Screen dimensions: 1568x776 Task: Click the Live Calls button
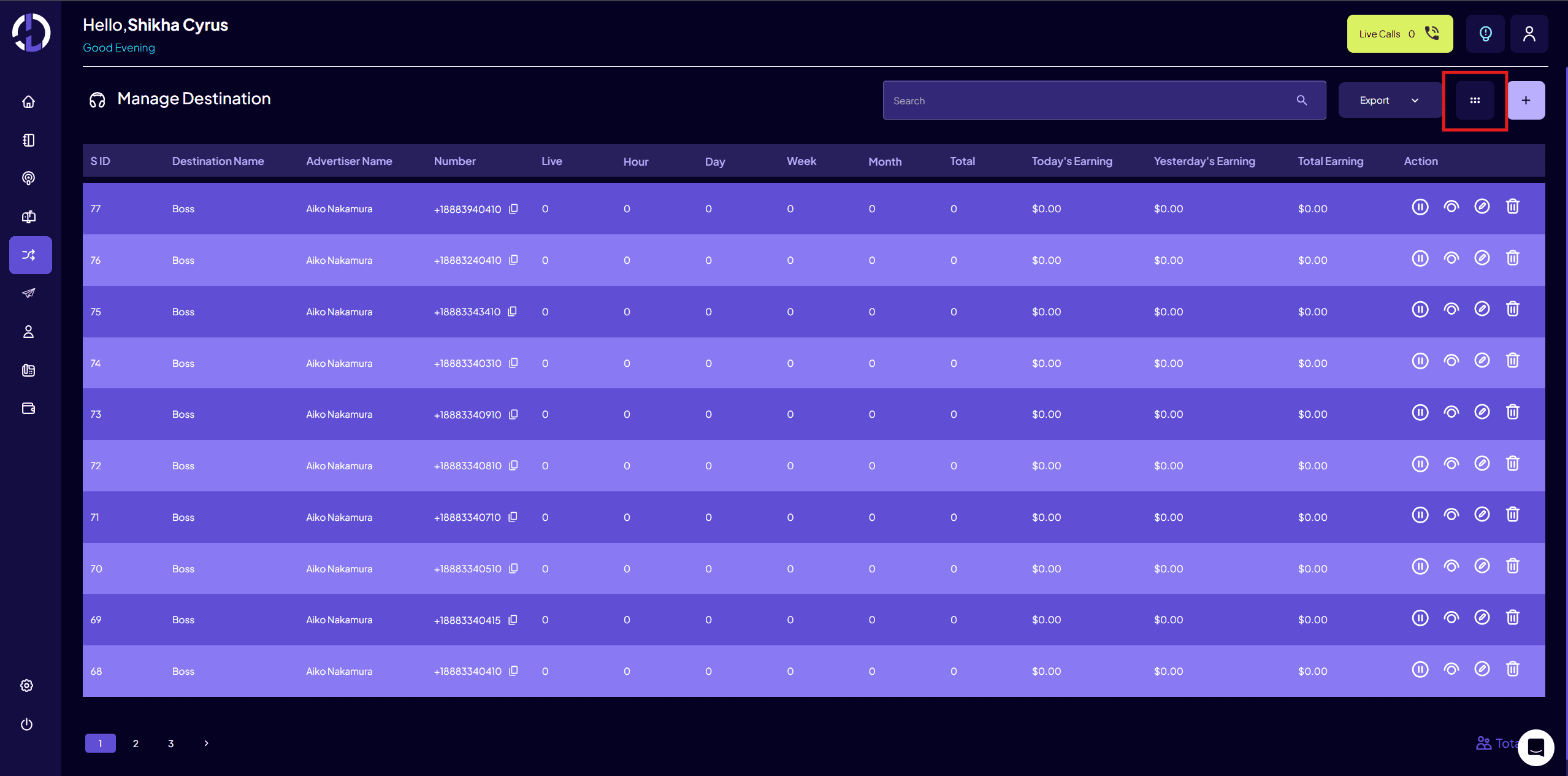click(1399, 34)
